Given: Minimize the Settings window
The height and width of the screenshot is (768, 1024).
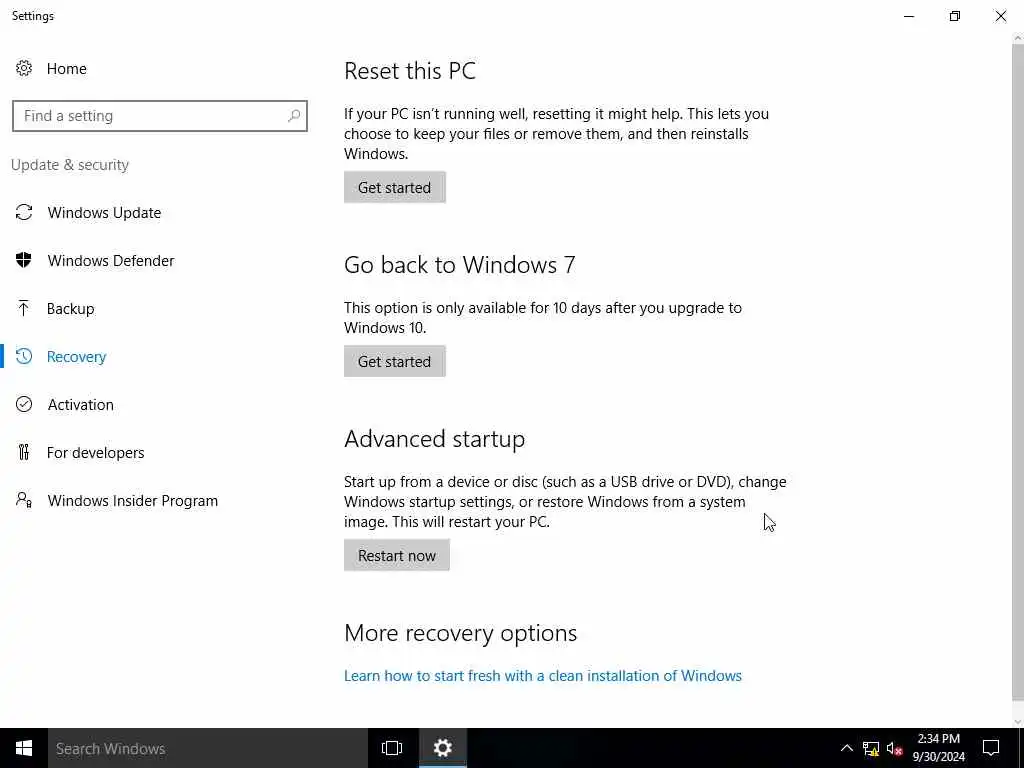Looking at the screenshot, I should [x=908, y=16].
